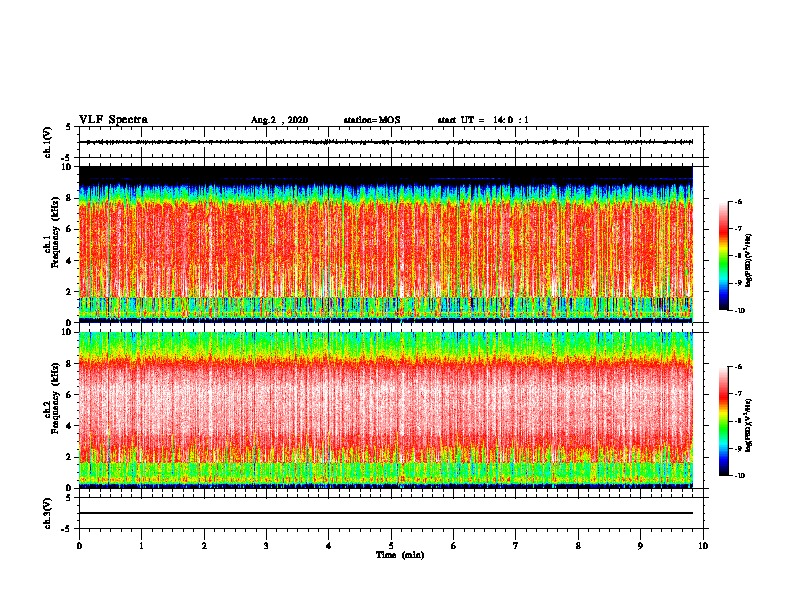Click the "-6" label on ch.1 color bar

738,202
